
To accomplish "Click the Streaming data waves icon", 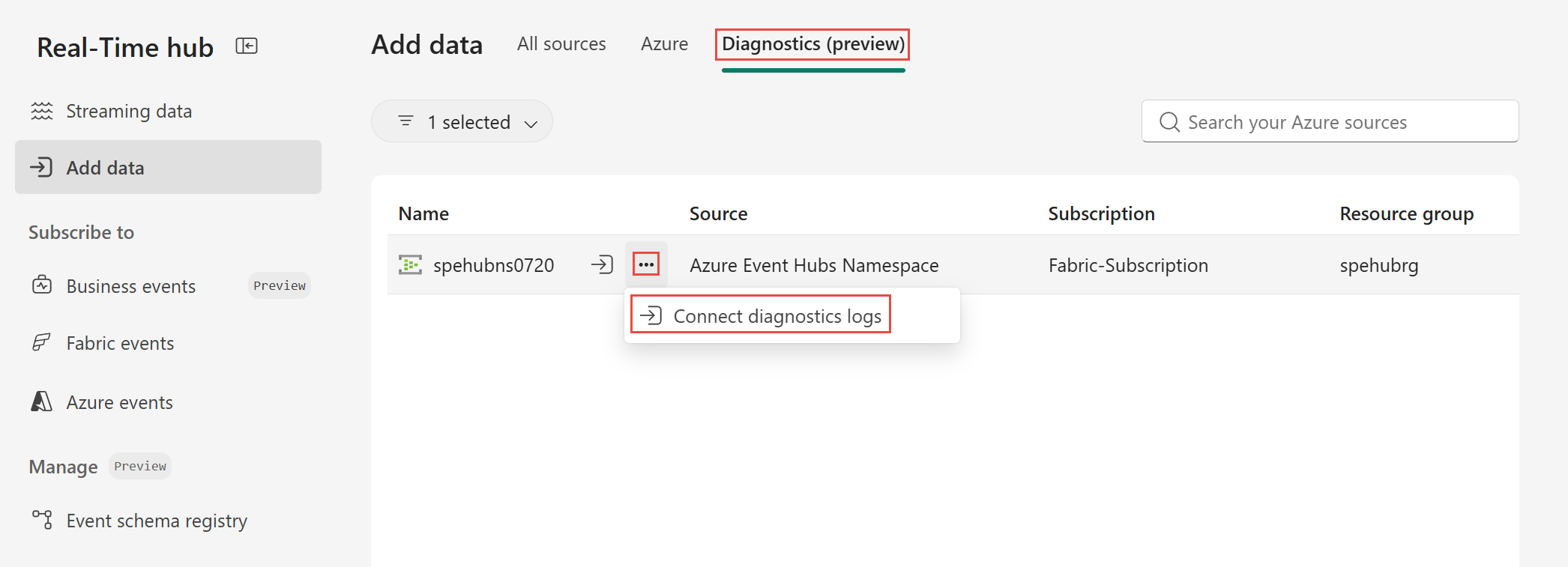I will (x=42, y=111).
